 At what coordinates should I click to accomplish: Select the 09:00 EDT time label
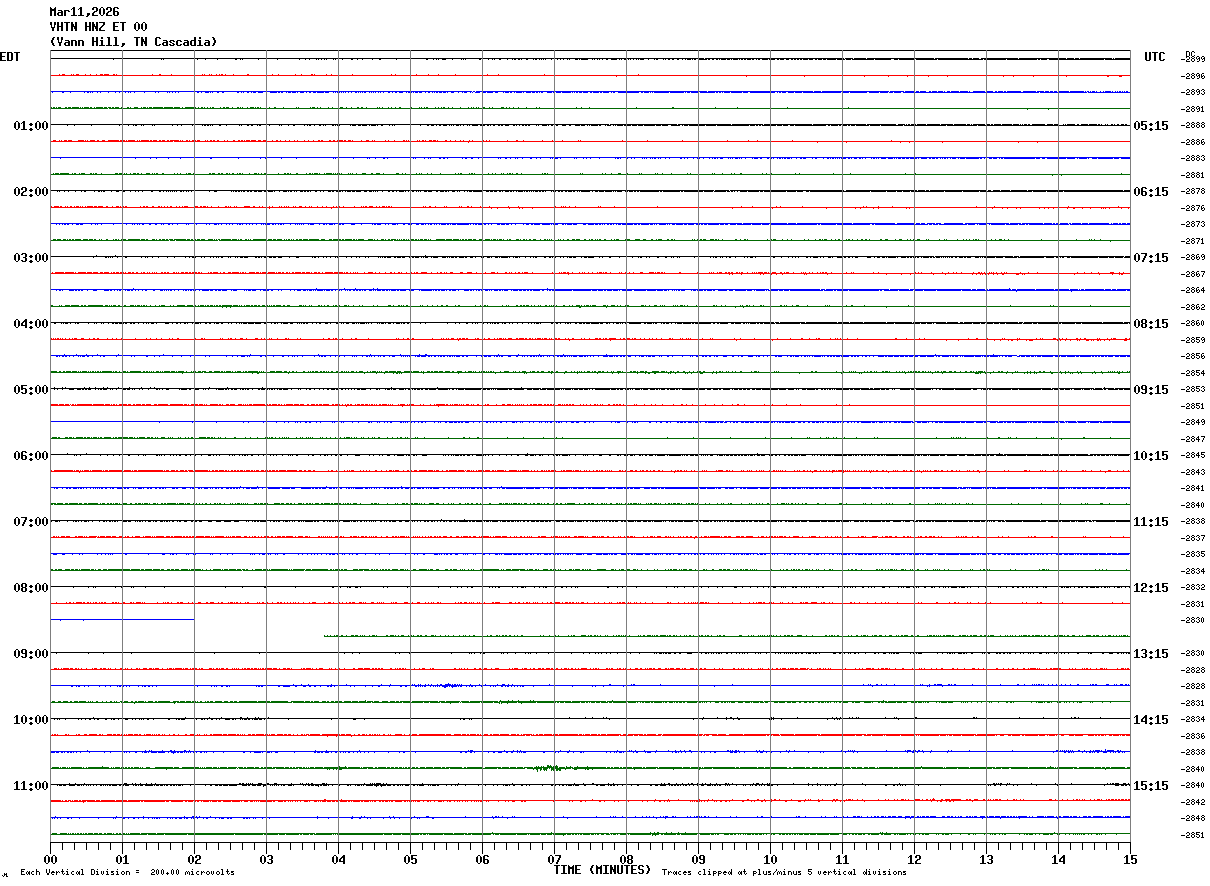[31, 654]
